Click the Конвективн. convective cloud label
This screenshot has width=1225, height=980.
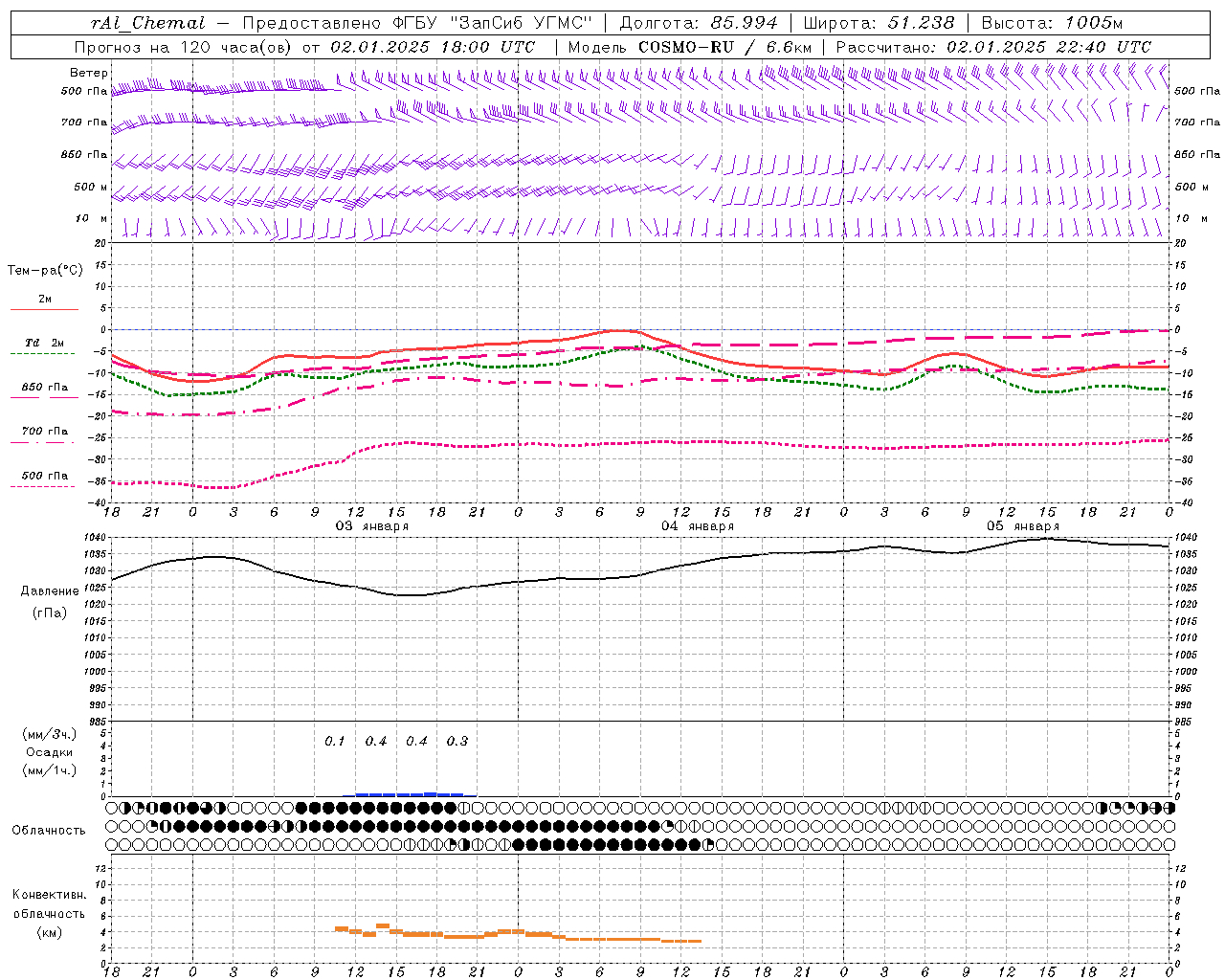(49, 895)
